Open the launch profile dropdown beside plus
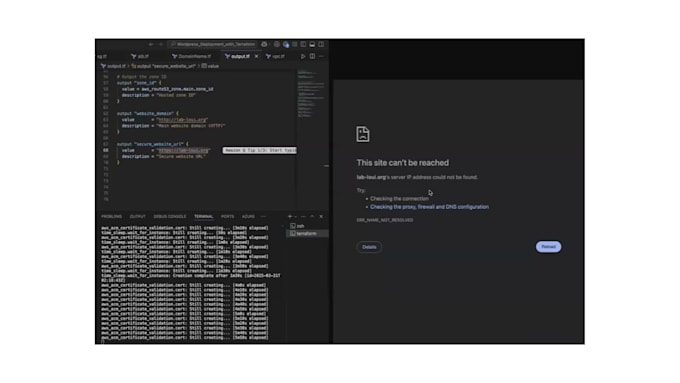This screenshot has height=383, width=680. click(296, 216)
